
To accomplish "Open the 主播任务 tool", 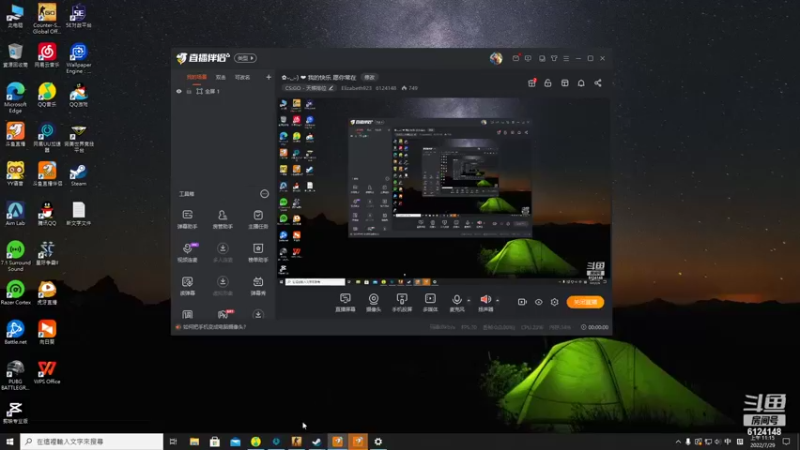I will click(258, 219).
